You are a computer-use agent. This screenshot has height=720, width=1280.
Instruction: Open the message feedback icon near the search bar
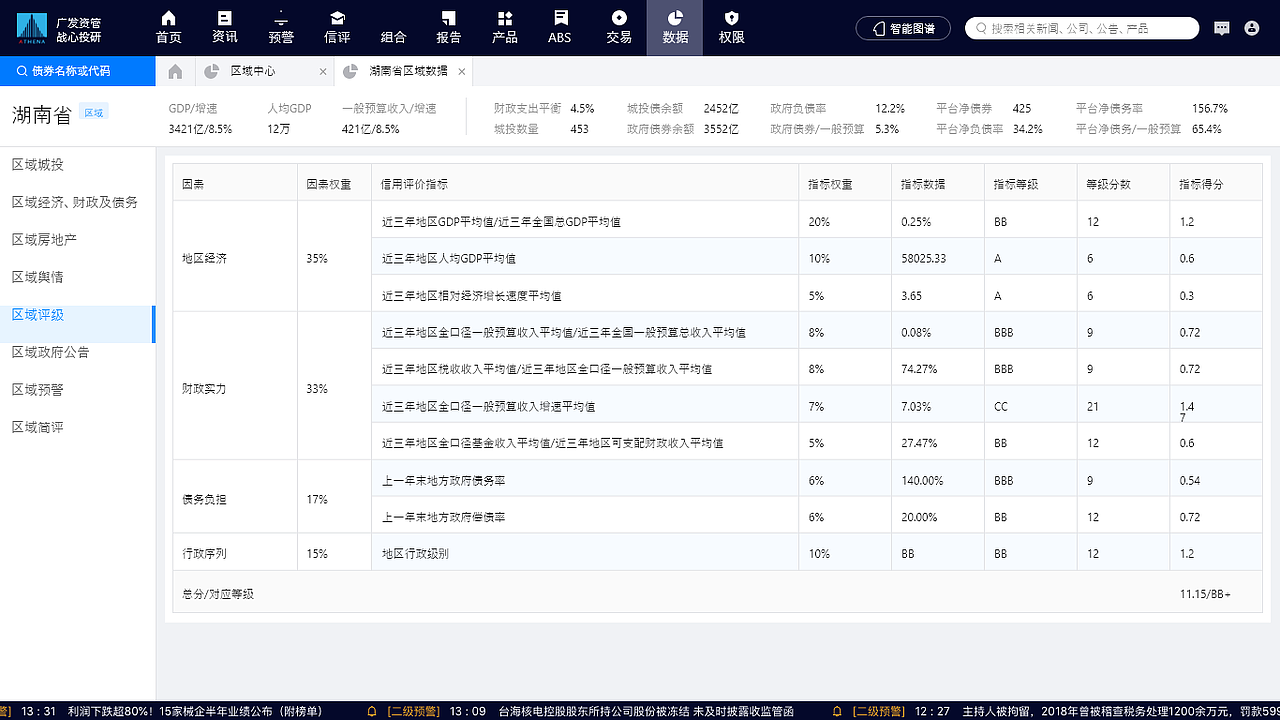click(x=1221, y=28)
